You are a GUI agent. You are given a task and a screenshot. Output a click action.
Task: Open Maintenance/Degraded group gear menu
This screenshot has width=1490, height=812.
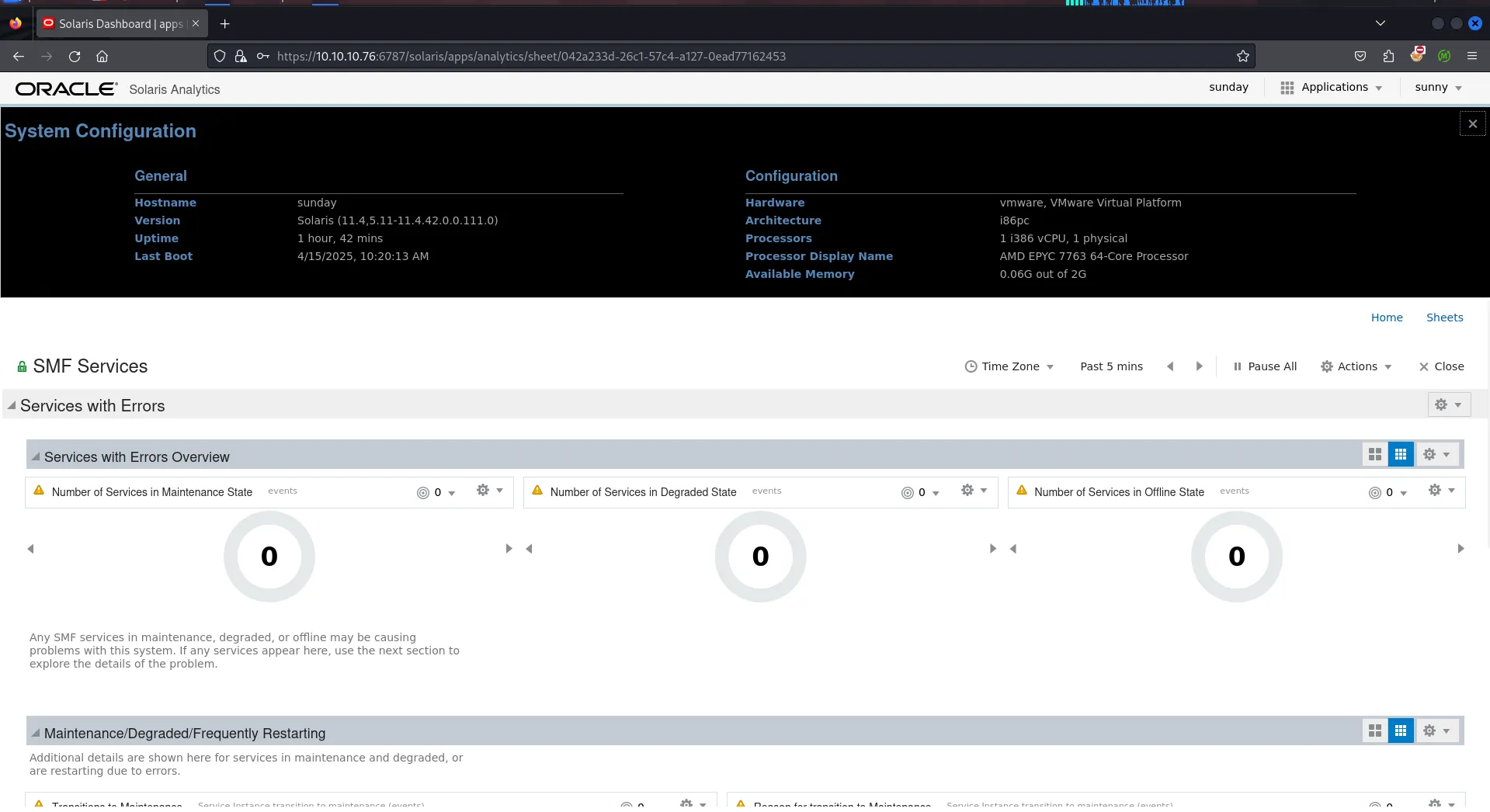point(1437,730)
